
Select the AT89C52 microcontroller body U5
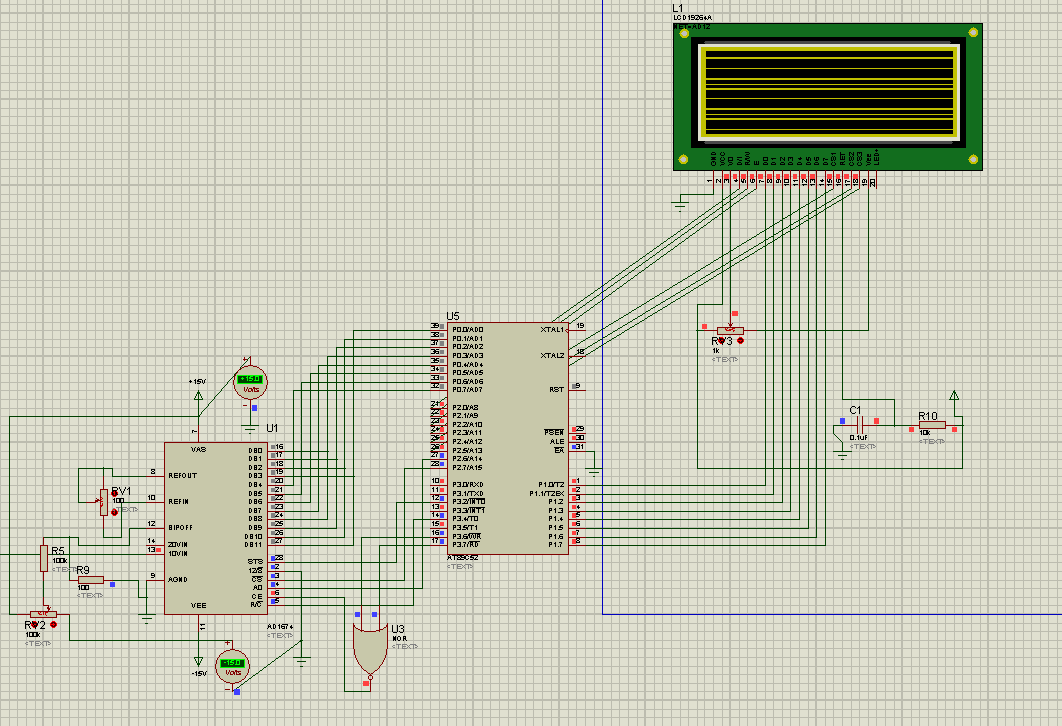coord(508,438)
